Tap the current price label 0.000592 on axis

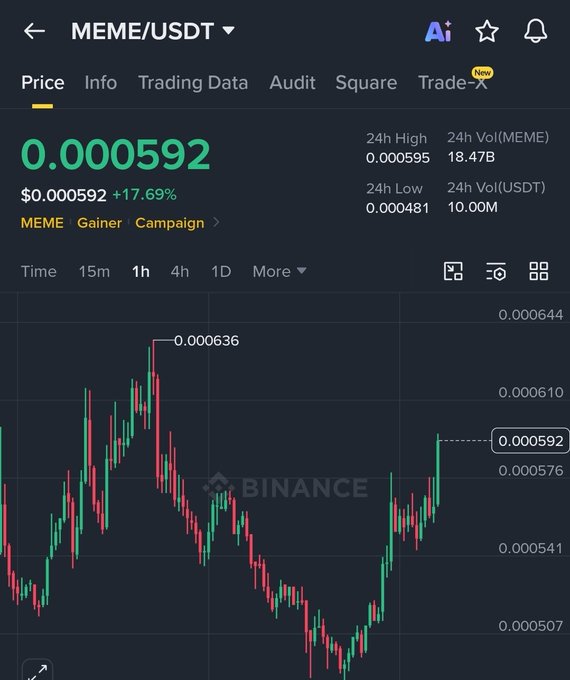coord(530,441)
